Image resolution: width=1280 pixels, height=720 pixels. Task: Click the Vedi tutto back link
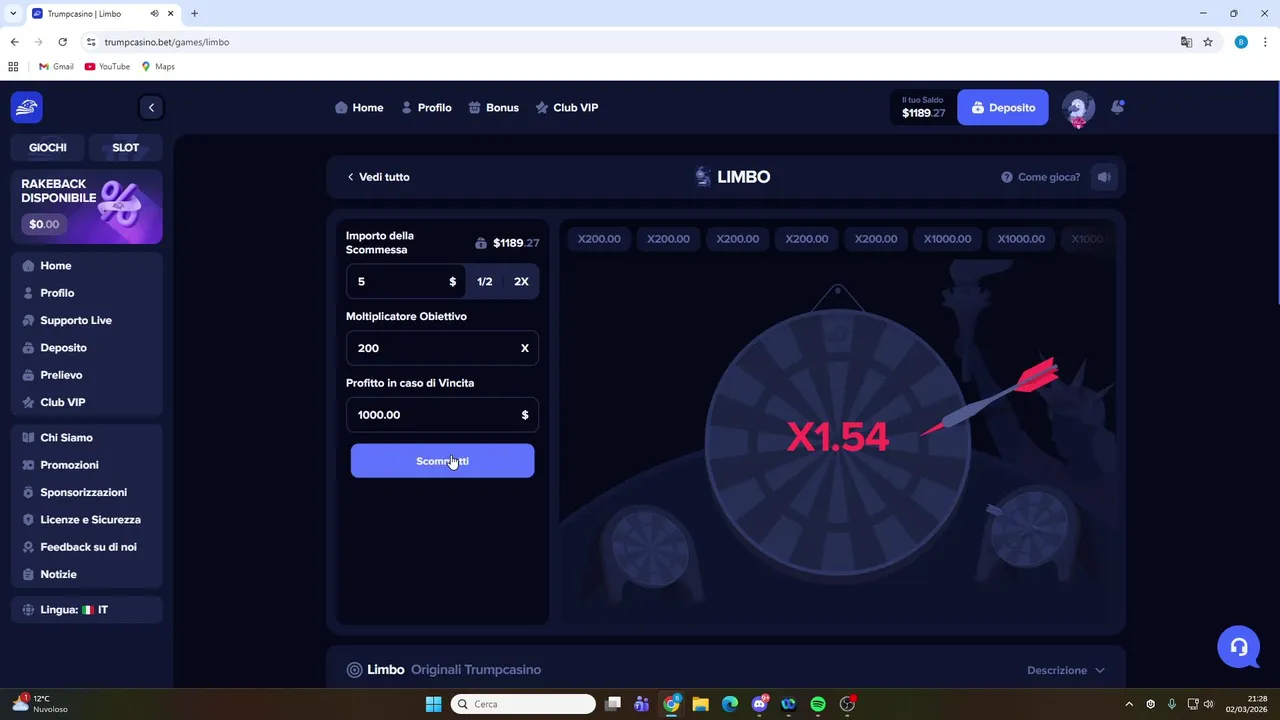point(378,177)
